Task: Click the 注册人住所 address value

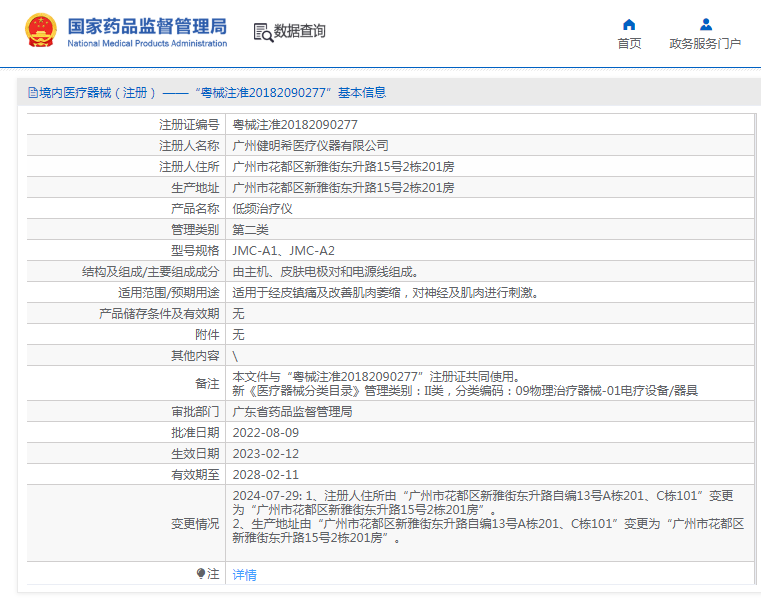Action: 343,167
